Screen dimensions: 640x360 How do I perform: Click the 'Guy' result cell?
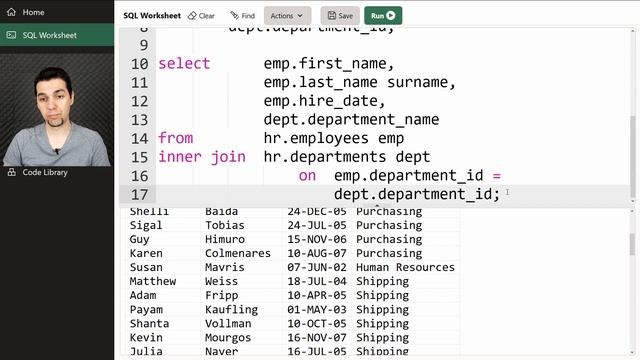[140, 240]
